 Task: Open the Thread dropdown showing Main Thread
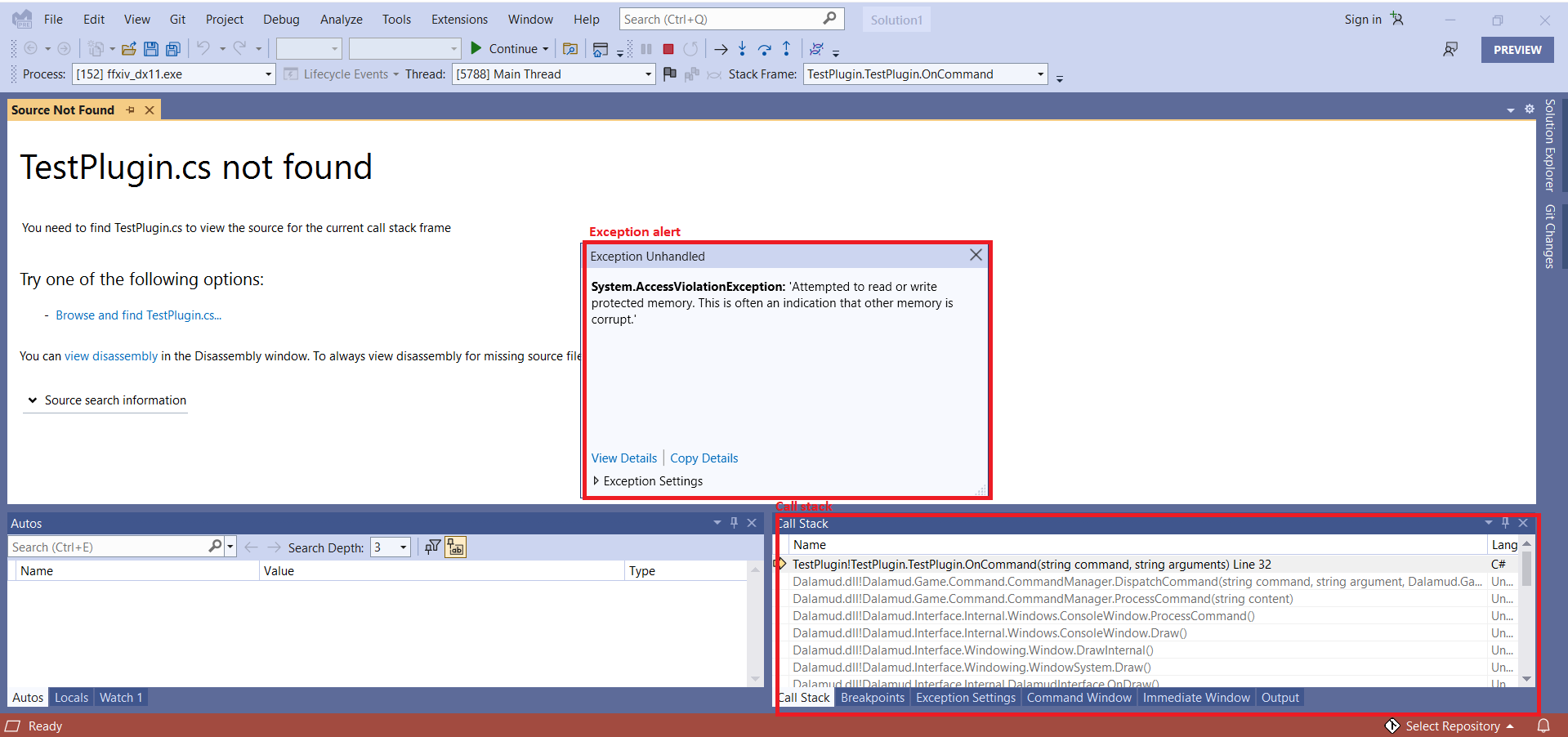554,74
